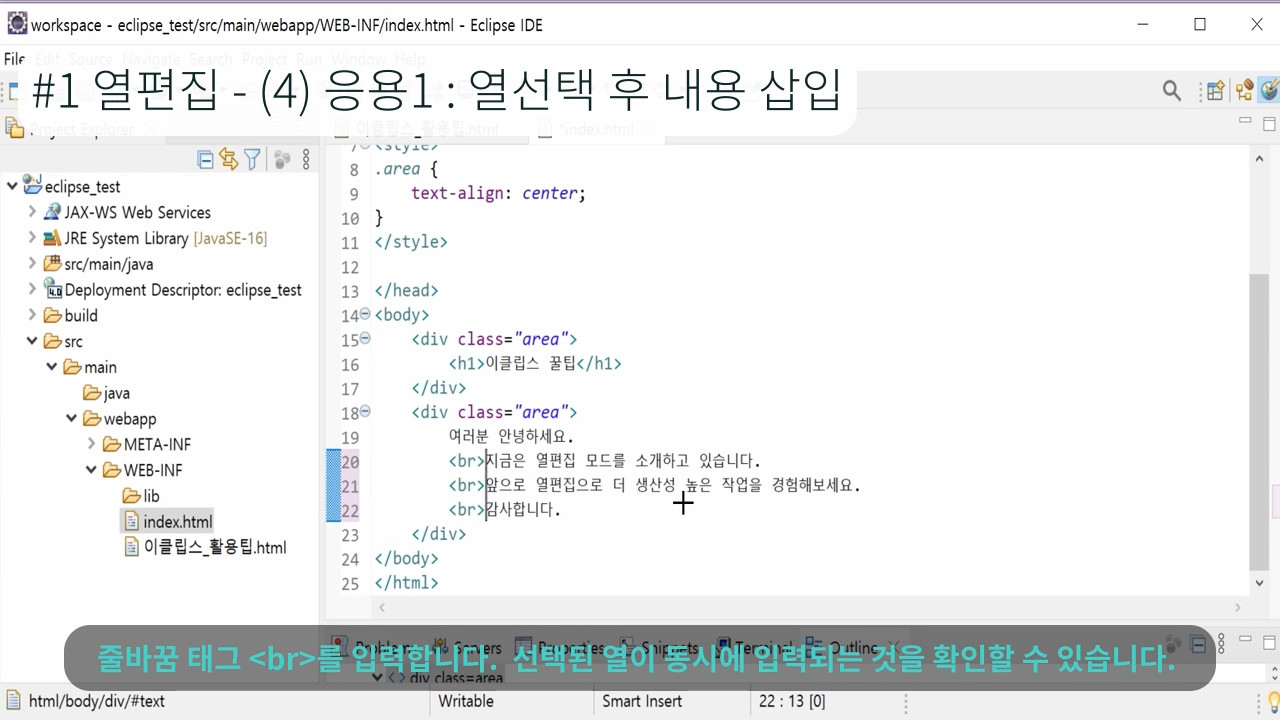The image size is (1280, 720).
Task: Expand the META-INF folder
Action: coord(92,444)
